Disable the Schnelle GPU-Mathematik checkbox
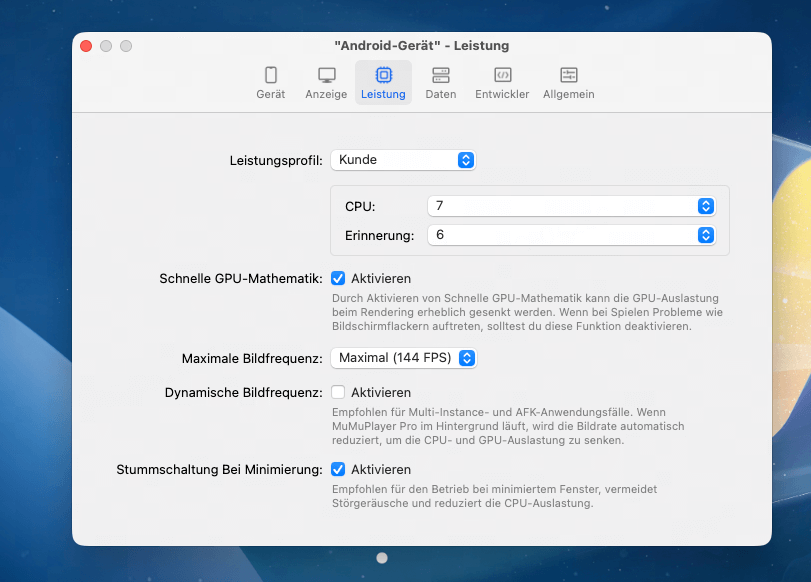This screenshot has width=811, height=582. (x=337, y=279)
